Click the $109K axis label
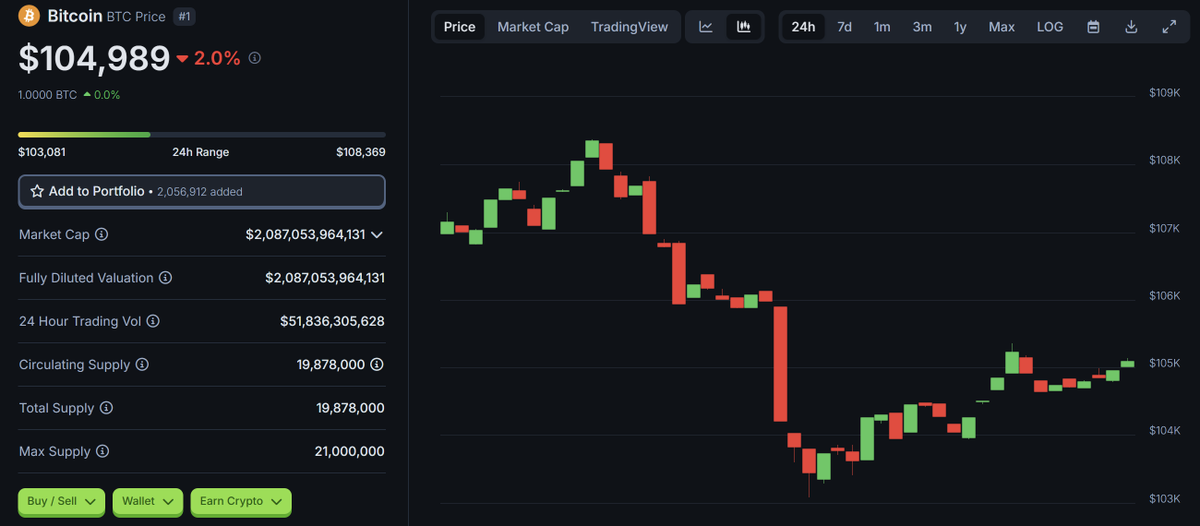Image resolution: width=1200 pixels, height=526 pixels. pyautogui.click(x=1165, y=93)
